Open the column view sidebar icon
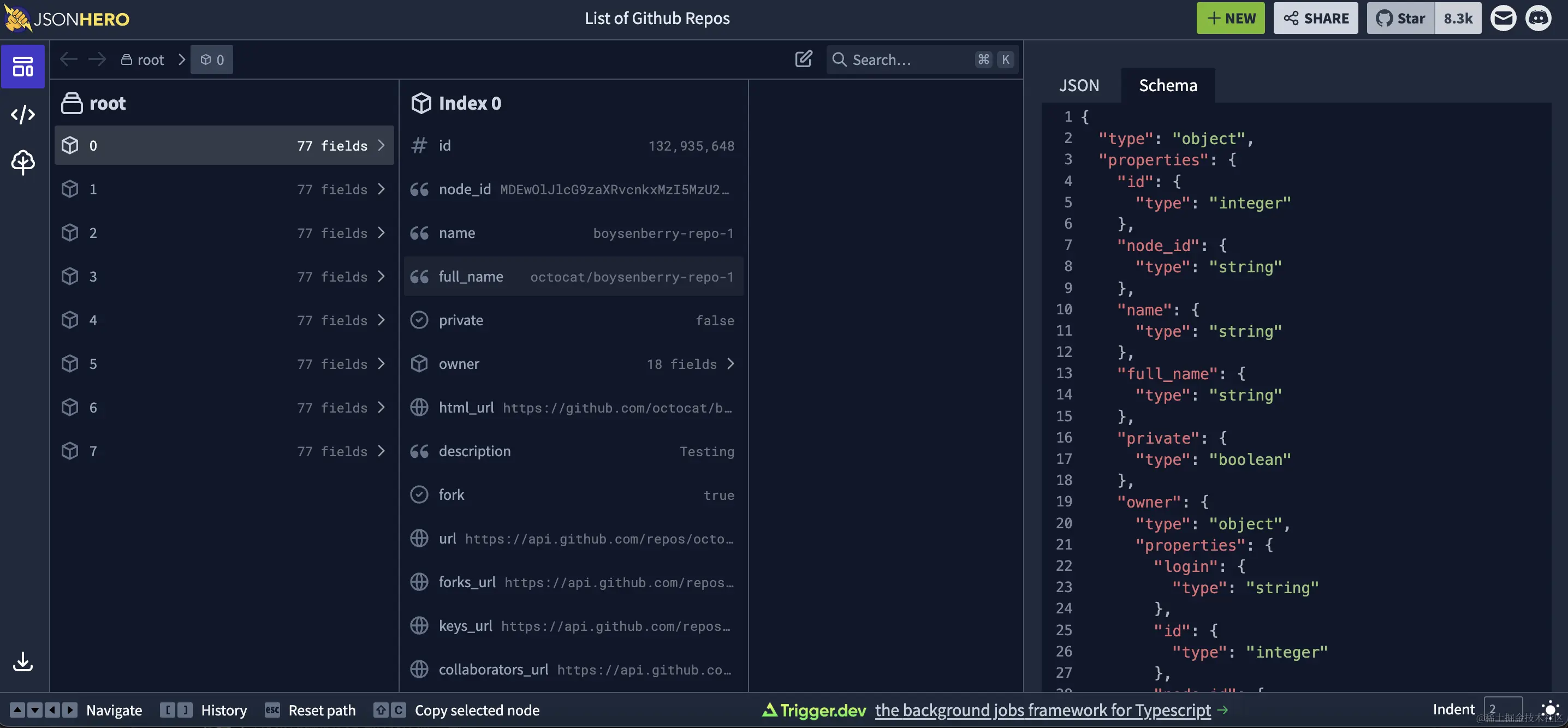 click(x=22, y=66)
